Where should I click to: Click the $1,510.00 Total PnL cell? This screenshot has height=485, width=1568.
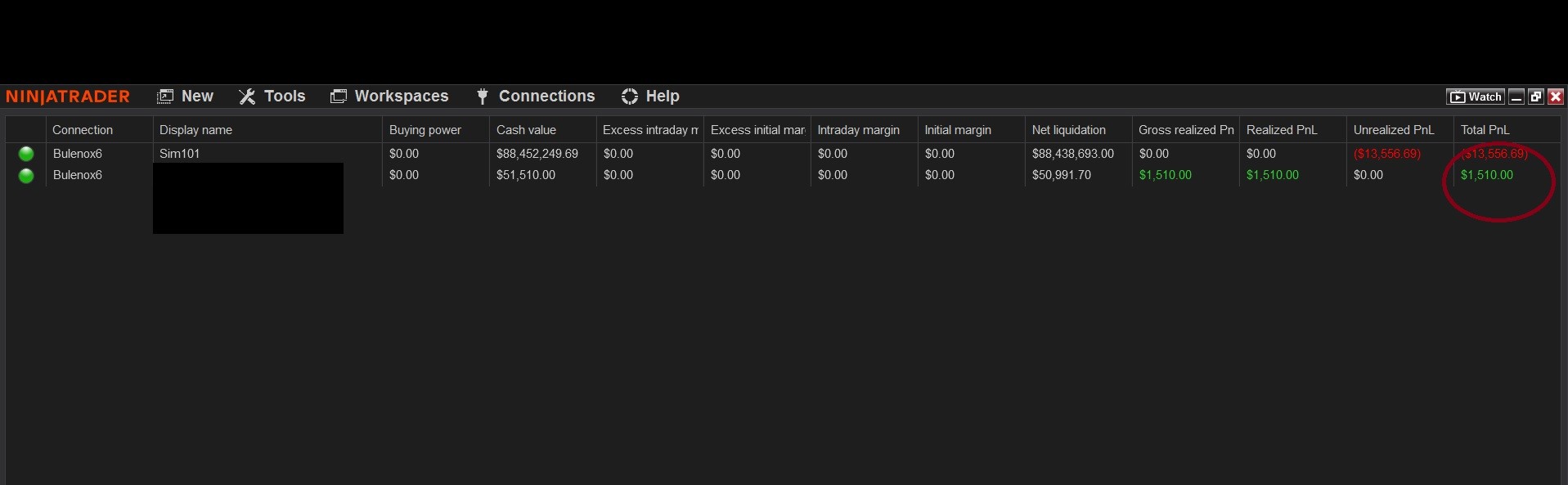(x=1487, y=175)
